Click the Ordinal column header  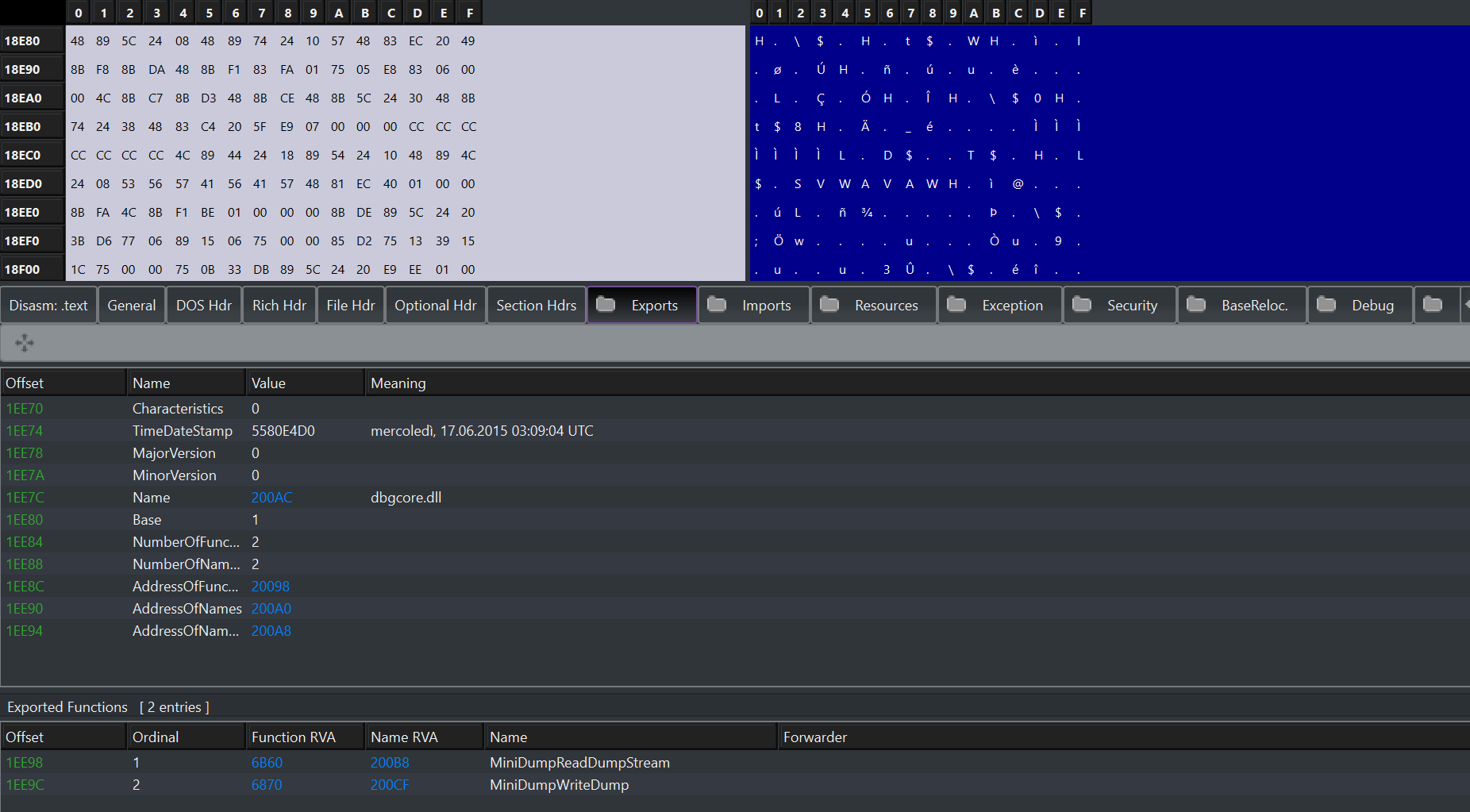(187, 737)
